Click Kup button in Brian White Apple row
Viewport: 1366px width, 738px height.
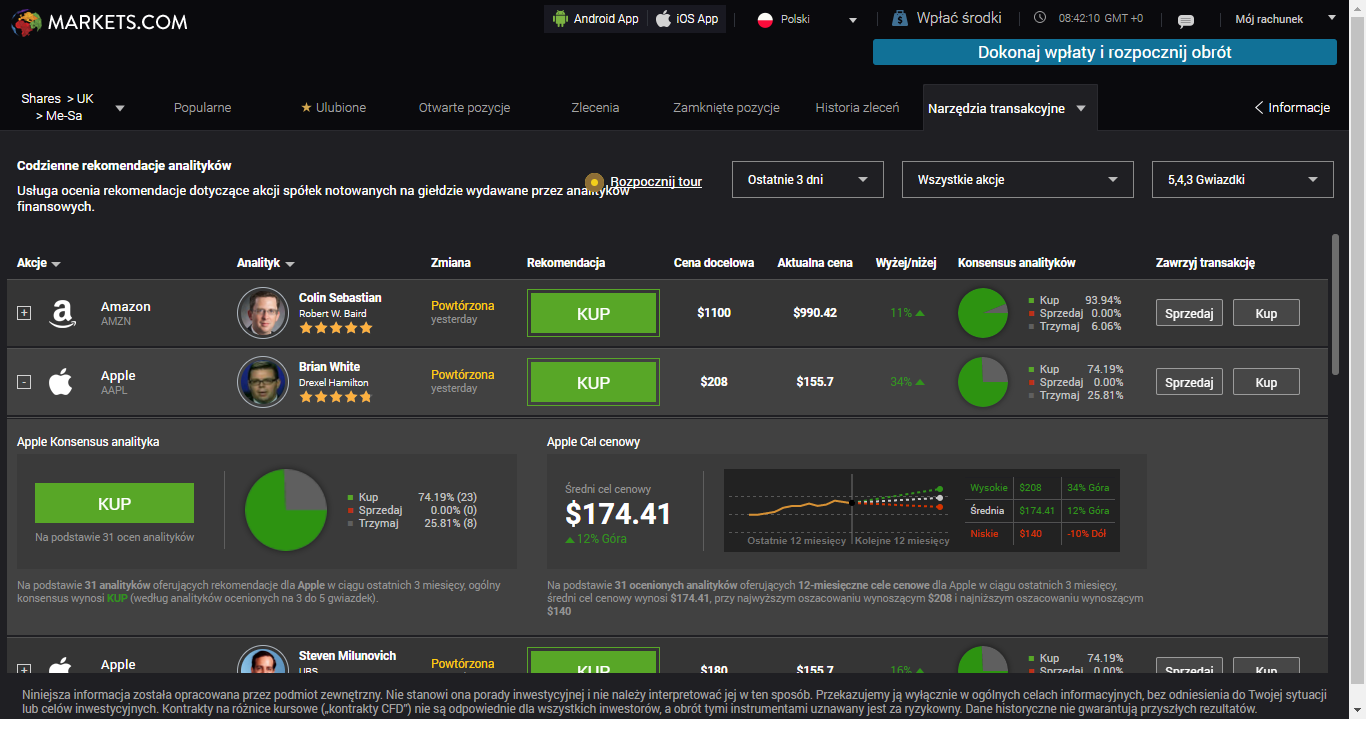1266,382
